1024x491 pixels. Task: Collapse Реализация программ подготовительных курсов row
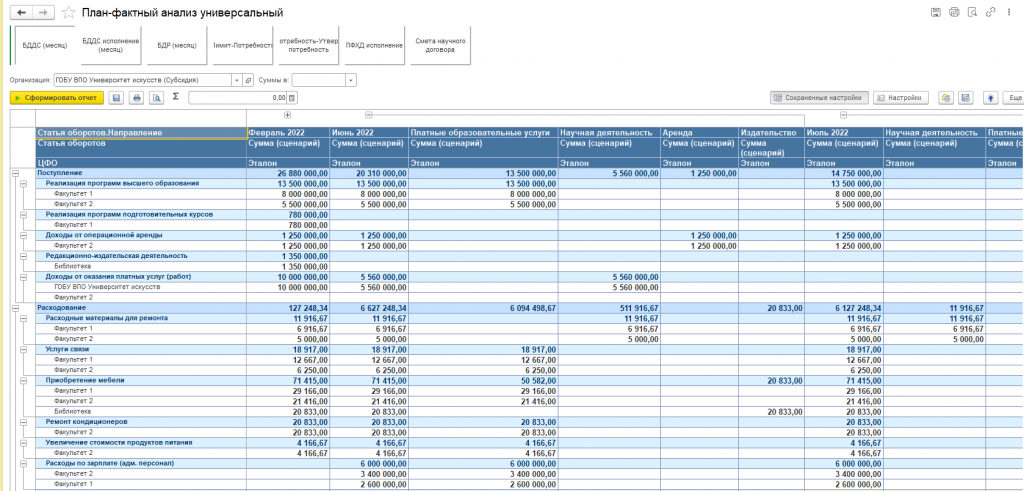click(x=25, y=214)
